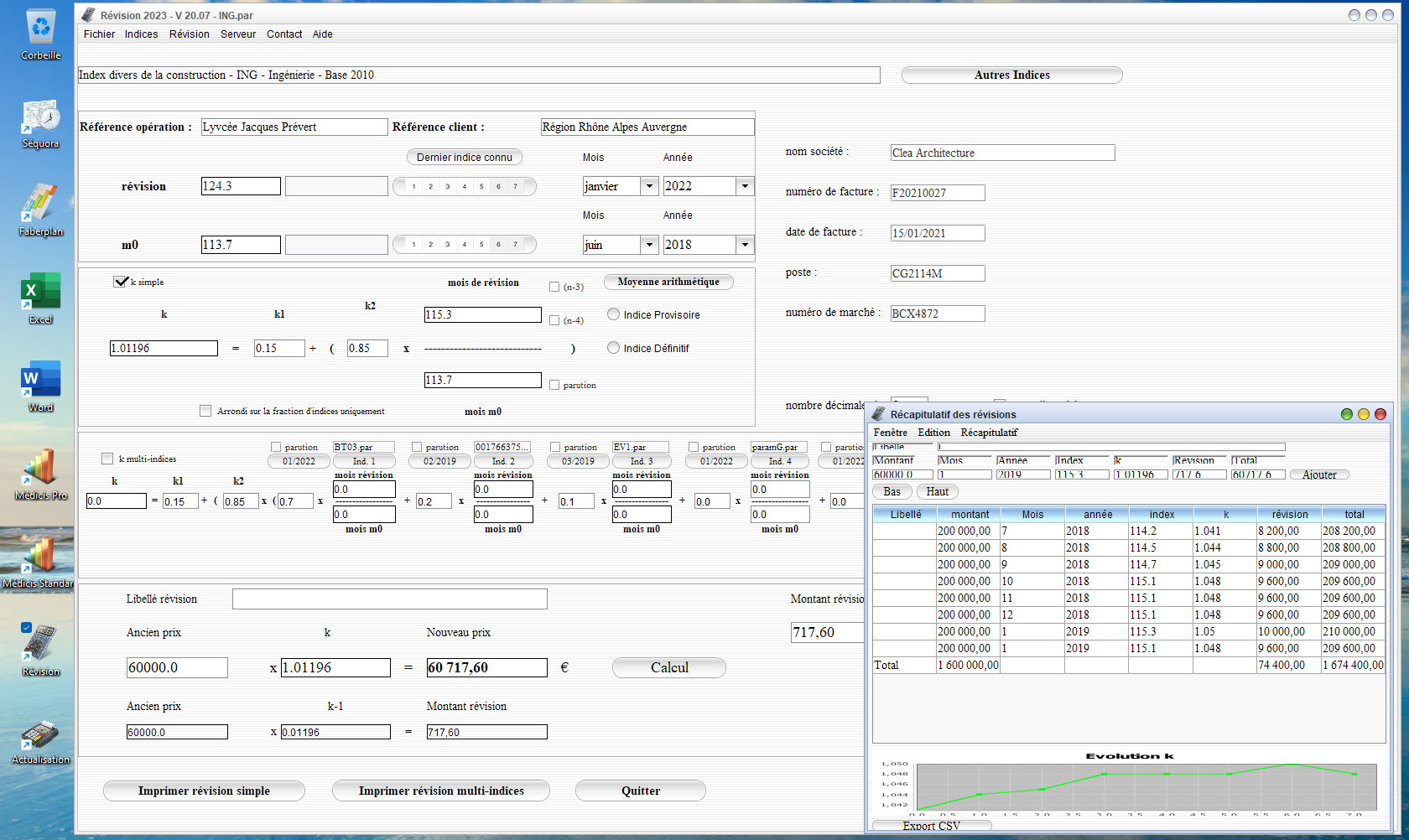The image size is (1409, 840).
Task: Click the green button of Récapitulatif window
Action: 1347,414
